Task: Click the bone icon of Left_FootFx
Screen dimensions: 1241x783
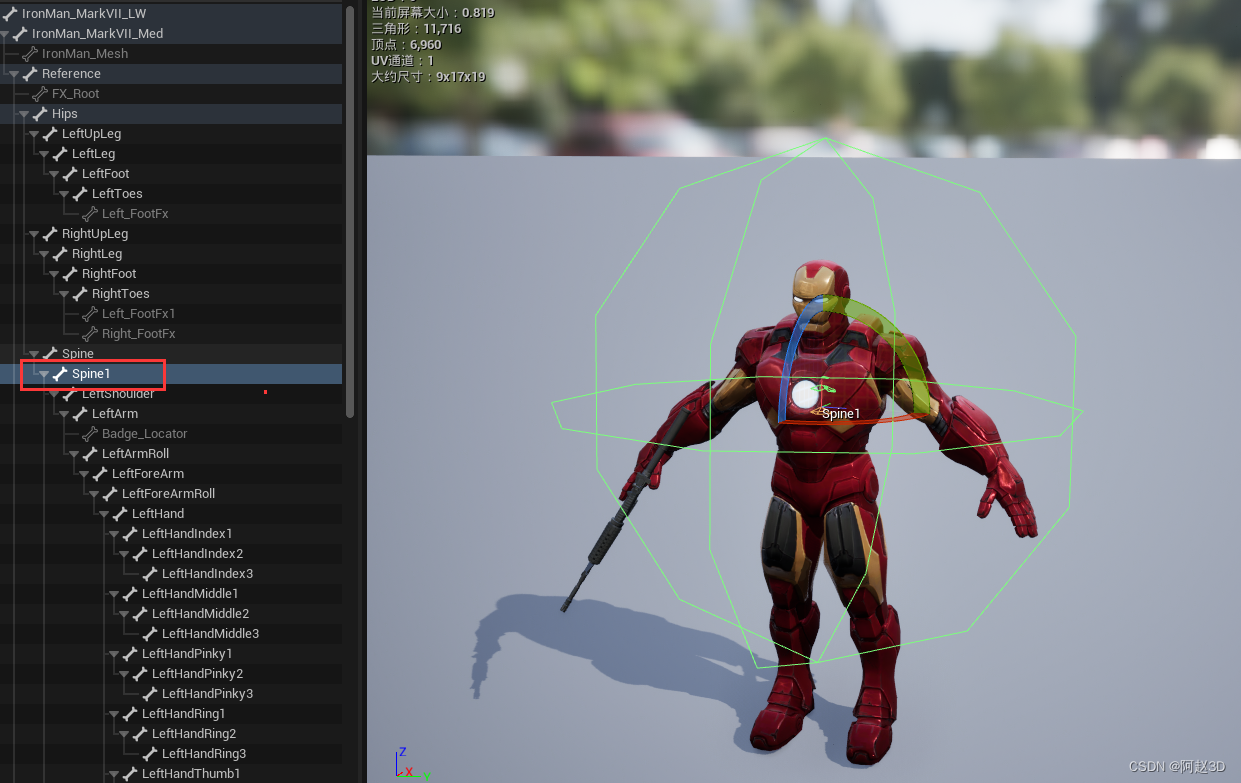Action: click(90, 214)
